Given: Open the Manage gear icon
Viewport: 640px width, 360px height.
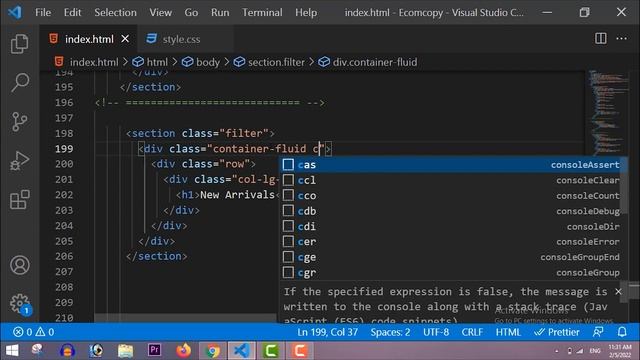Looking at the screenshot, I should (x=20, y=304).
